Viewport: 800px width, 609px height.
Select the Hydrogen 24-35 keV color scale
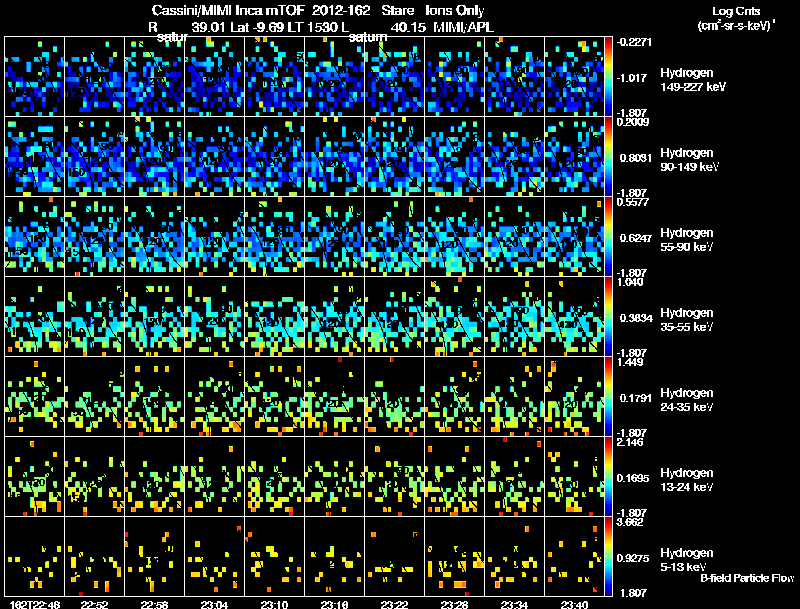[x=608, y=396]
